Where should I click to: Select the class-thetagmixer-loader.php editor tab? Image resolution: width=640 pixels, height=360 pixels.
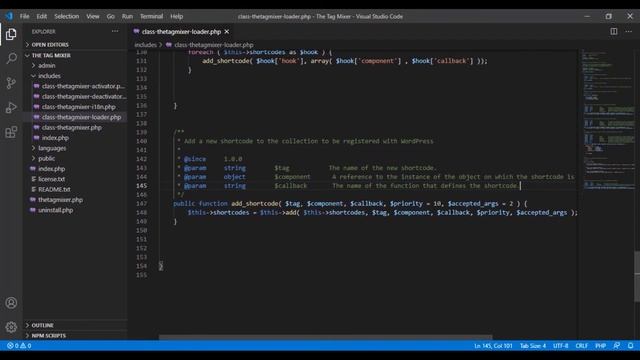click(182, 31)
